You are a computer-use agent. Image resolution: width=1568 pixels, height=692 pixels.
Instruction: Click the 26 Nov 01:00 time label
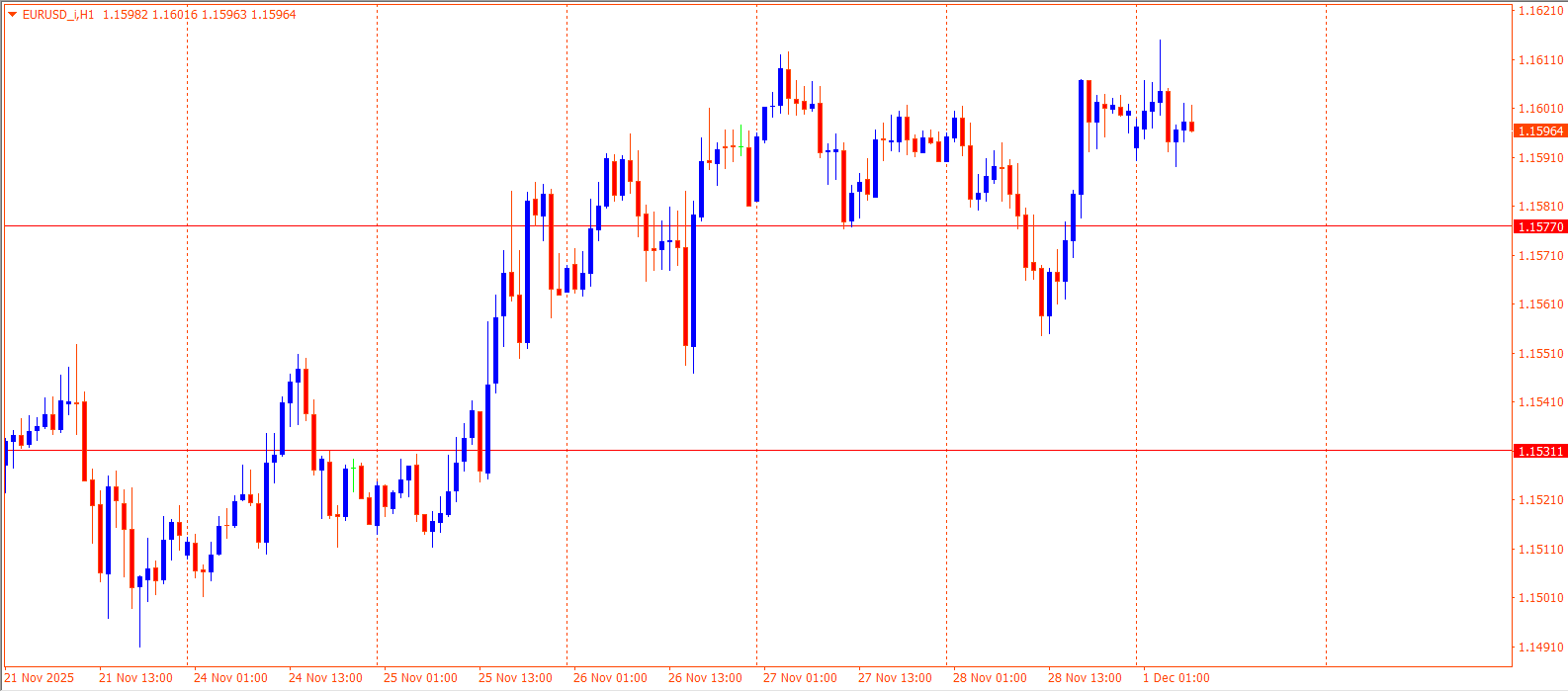(x=610, y=678)
